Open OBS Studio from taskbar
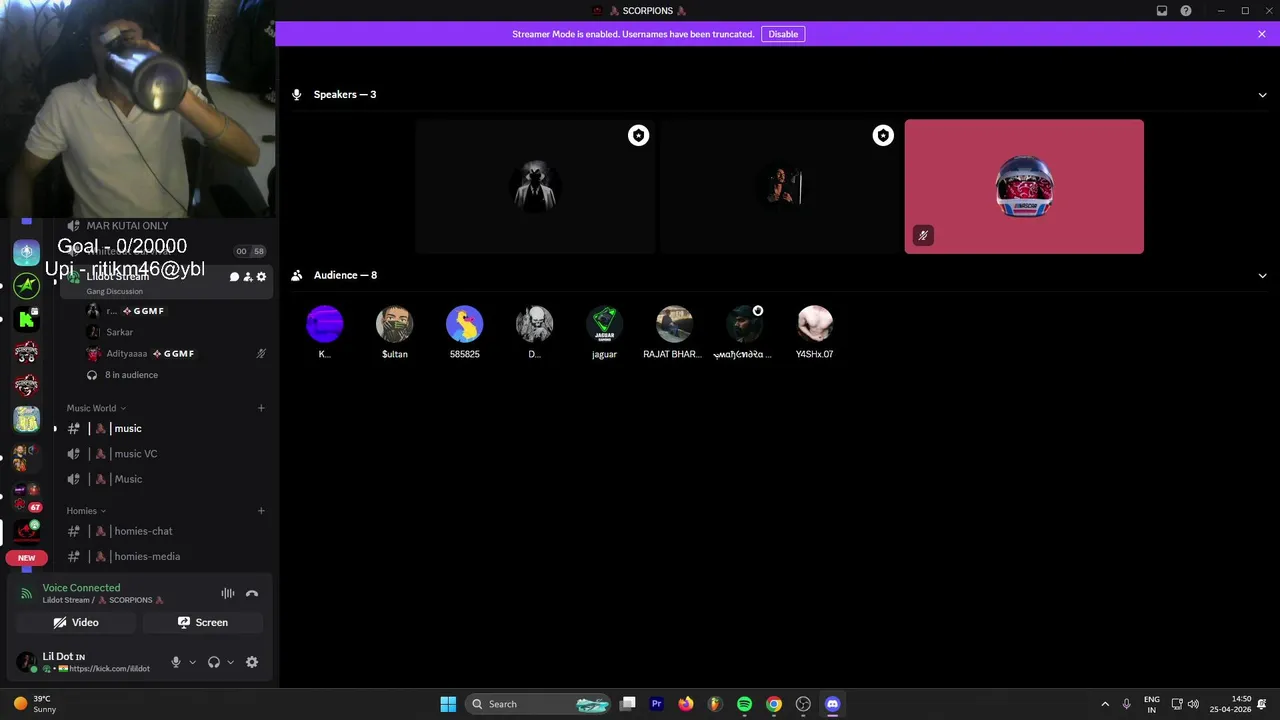Viewport: 1280px width, 720px height. tap(803, 704)
